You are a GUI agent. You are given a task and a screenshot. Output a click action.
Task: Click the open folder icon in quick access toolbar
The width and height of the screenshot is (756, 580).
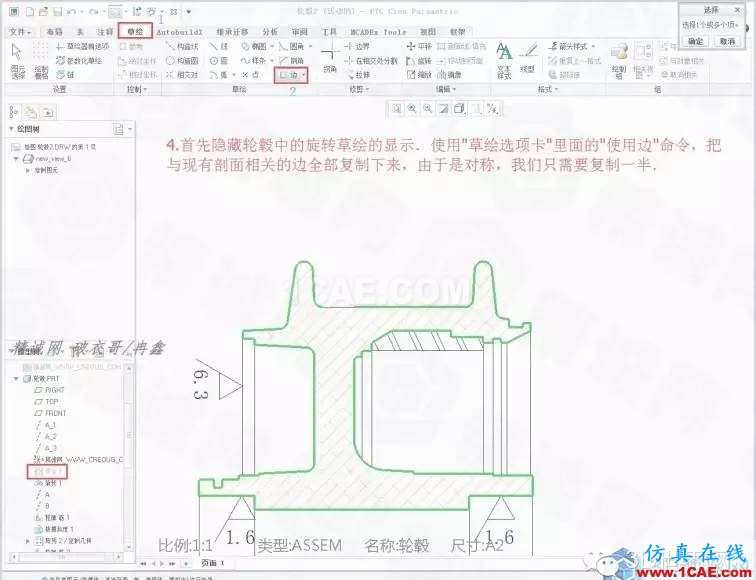43,11
